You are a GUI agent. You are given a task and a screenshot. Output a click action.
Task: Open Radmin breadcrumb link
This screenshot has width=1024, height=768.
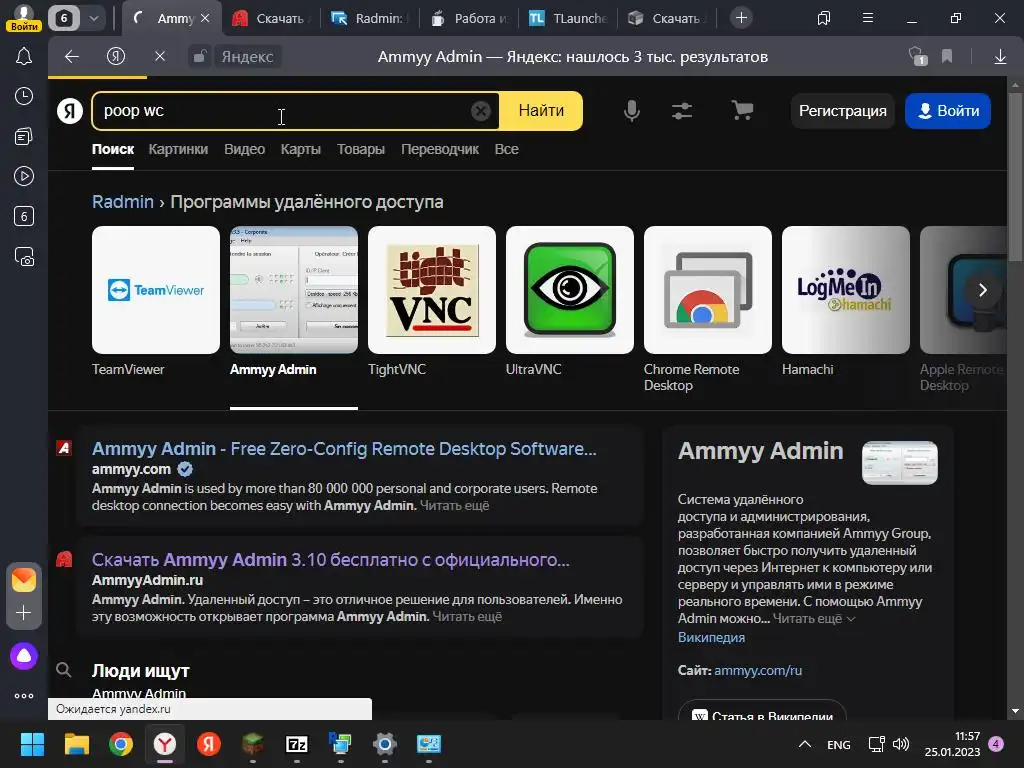pos(123,202)
